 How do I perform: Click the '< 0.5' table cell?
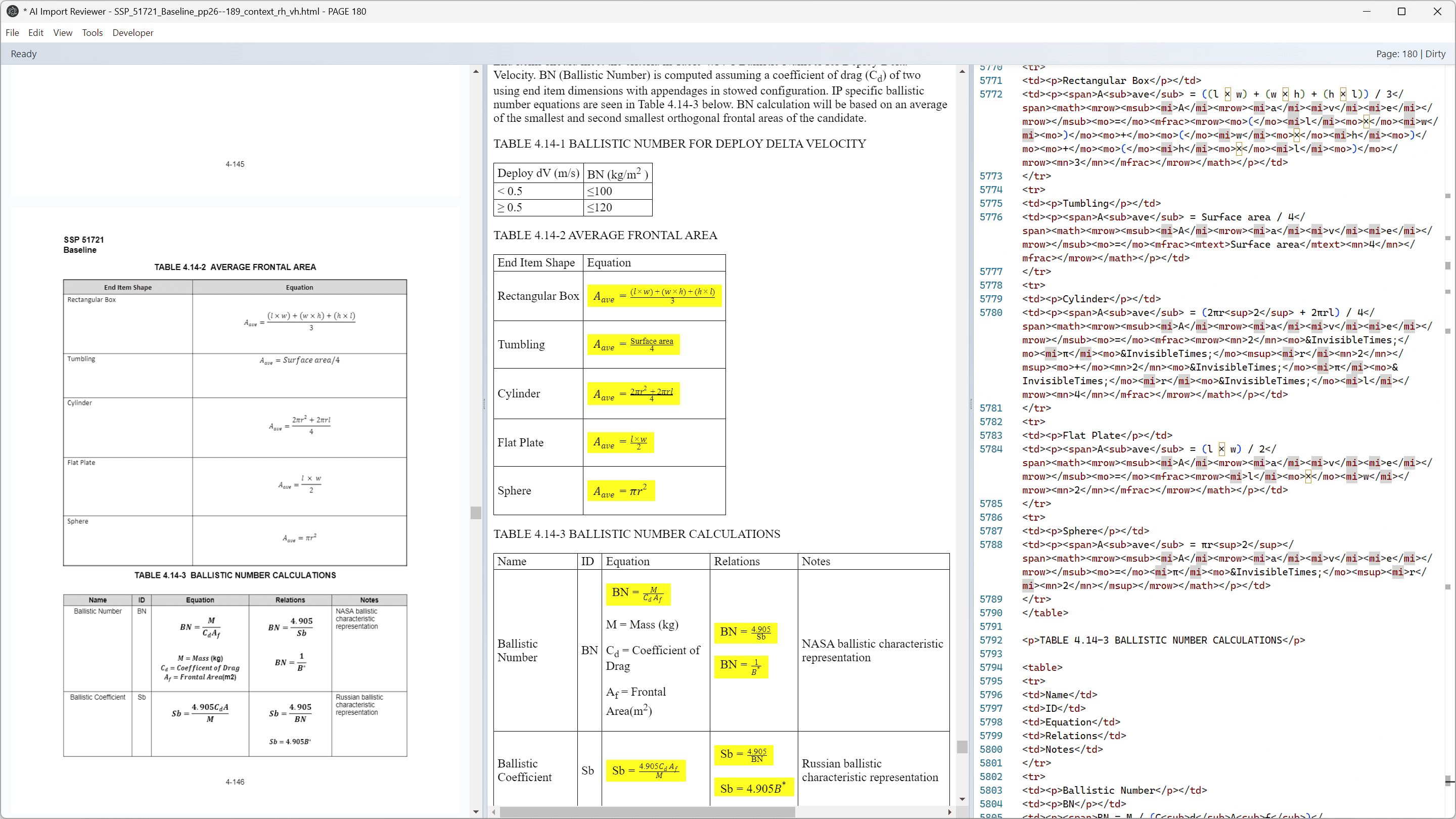538,191
